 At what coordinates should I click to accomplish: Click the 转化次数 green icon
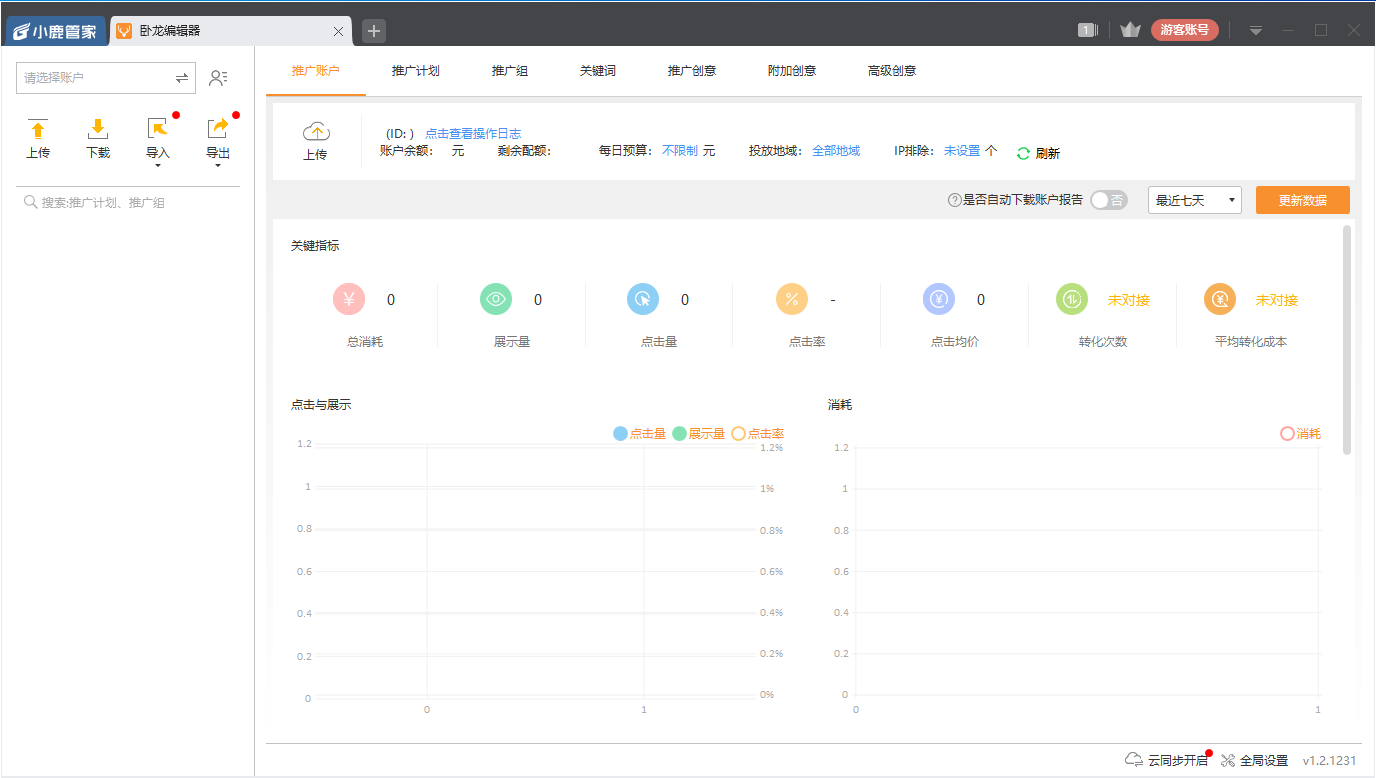[1072, 299]
